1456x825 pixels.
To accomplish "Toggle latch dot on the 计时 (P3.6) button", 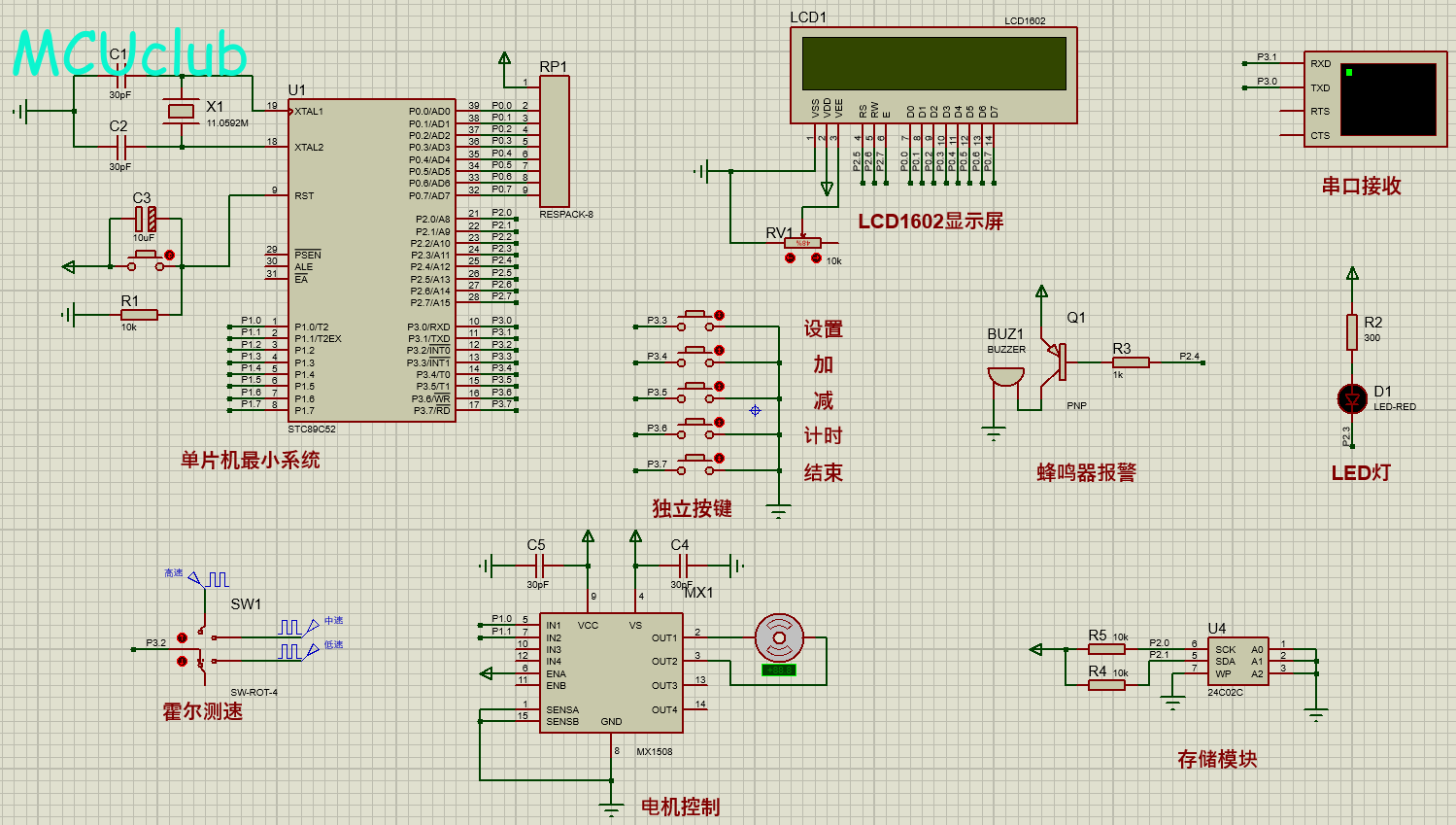I will point(719,423).
